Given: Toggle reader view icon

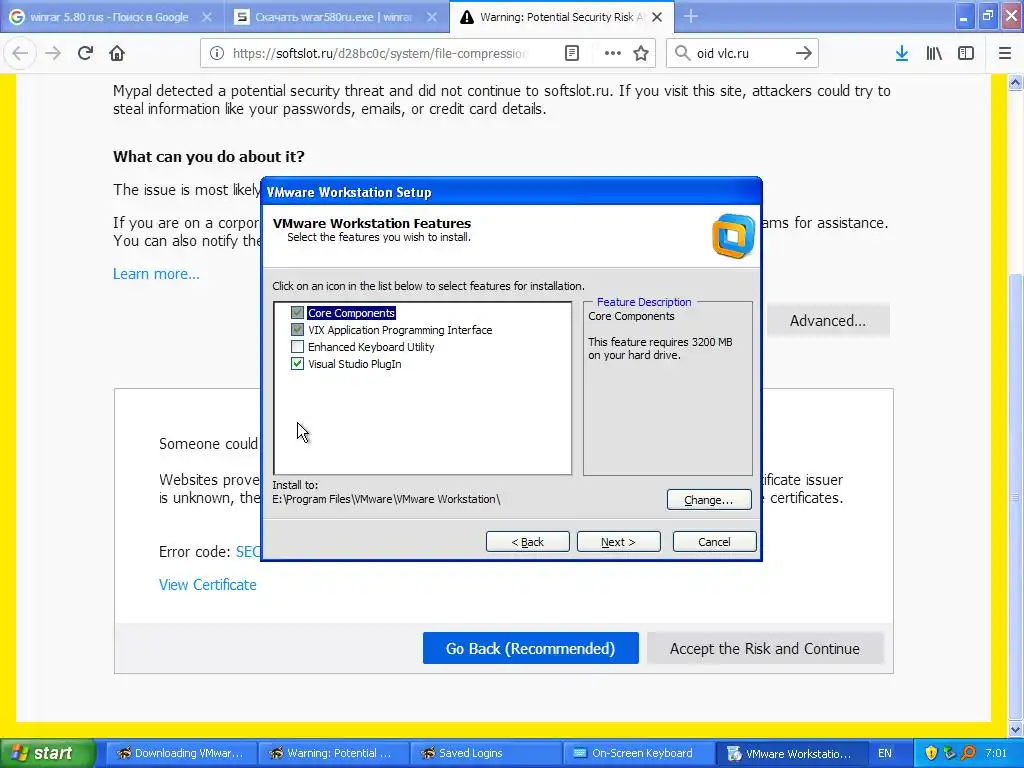Looking at the screenshot, I should click(x=571, y=54).
